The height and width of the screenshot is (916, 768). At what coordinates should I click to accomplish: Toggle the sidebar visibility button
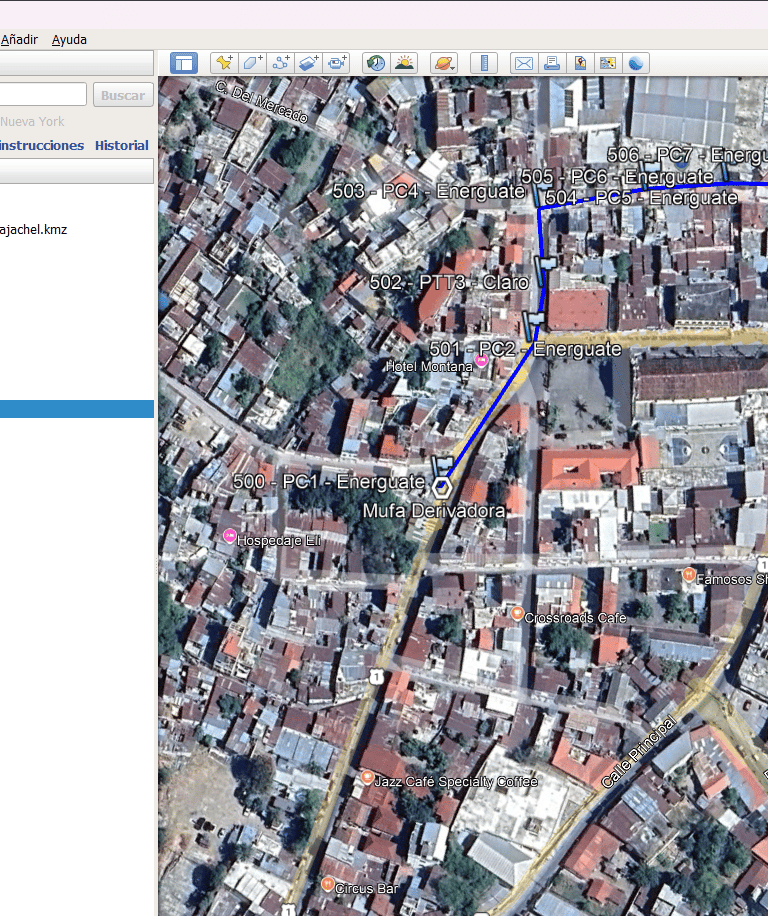pos(184,63)
